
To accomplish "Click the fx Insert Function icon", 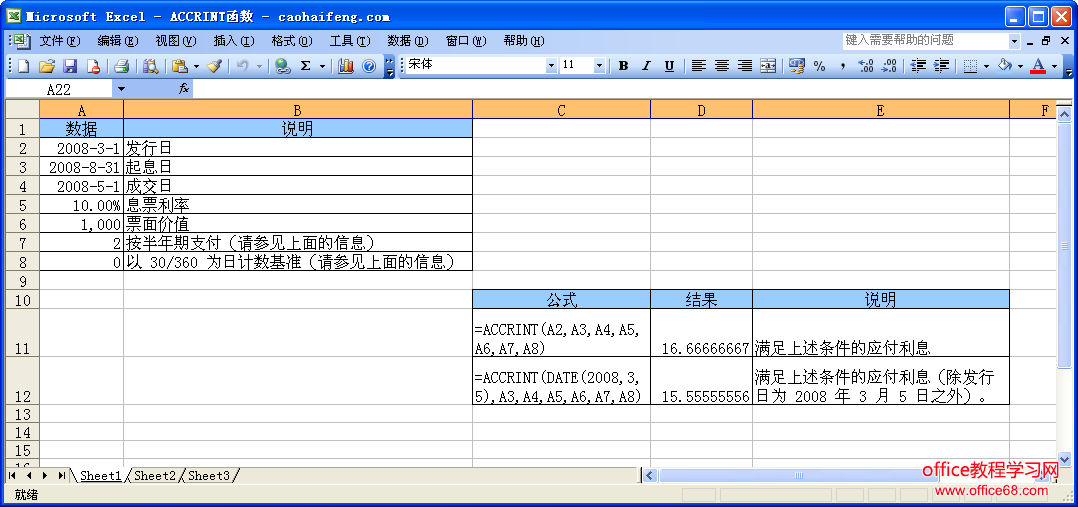I will point(184,89).
